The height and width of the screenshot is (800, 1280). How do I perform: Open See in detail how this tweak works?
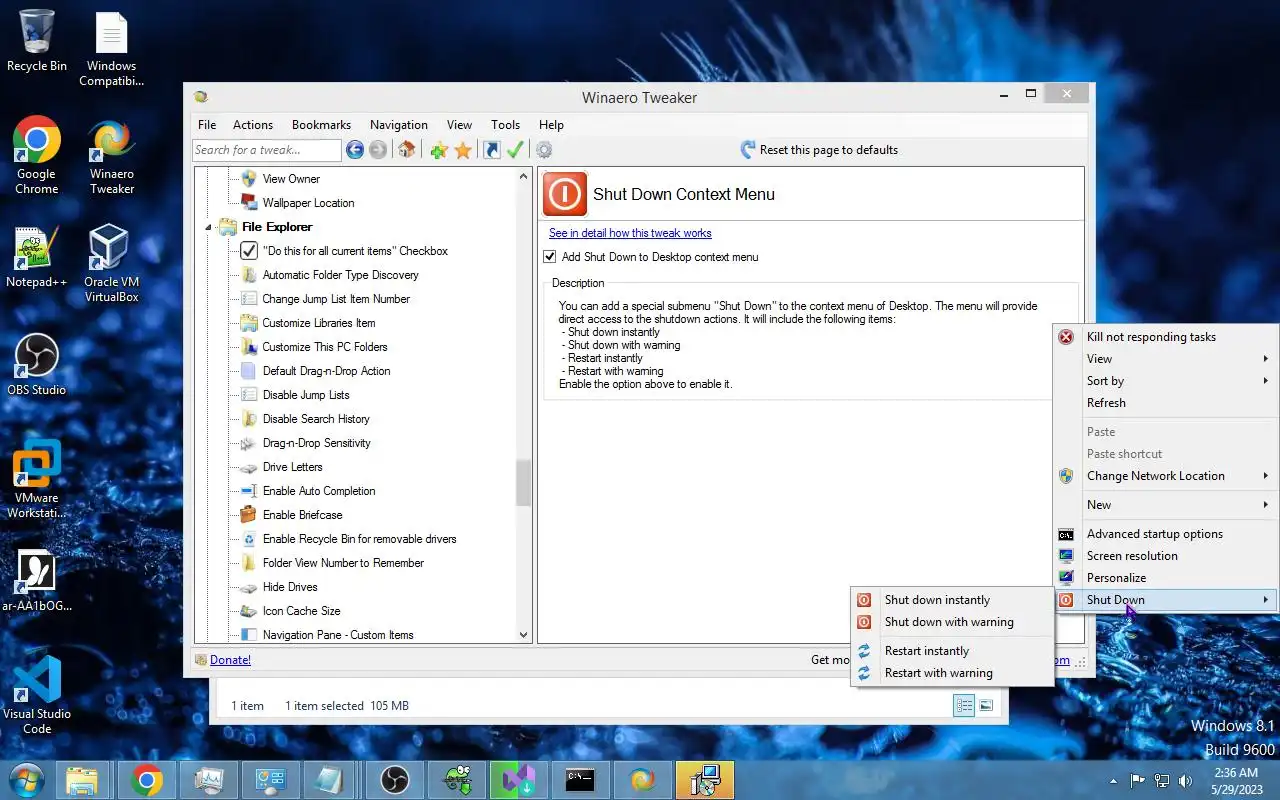[x=630, y=233]
